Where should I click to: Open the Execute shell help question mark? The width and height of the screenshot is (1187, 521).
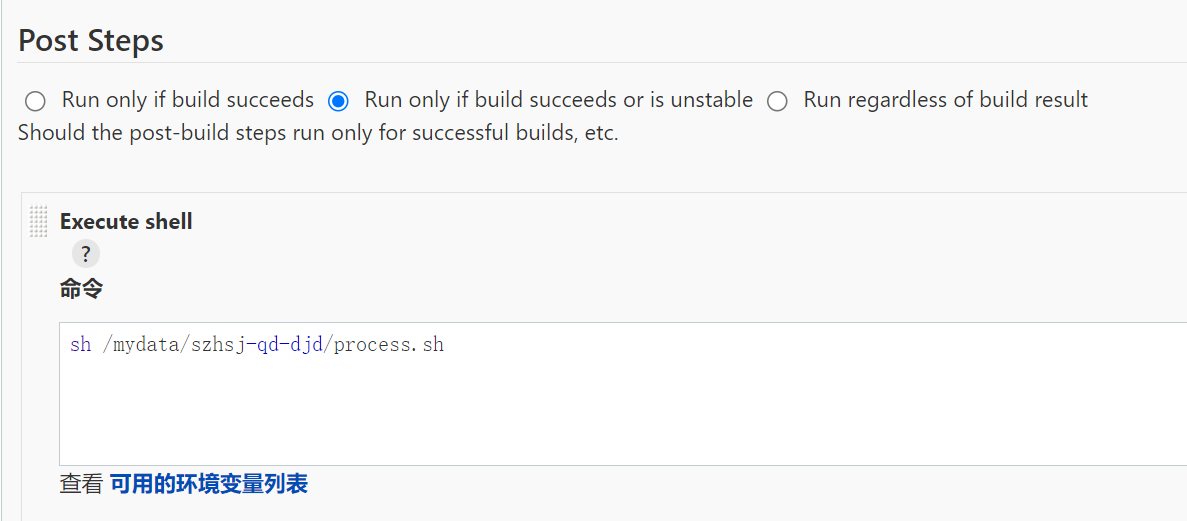point(86,254)
